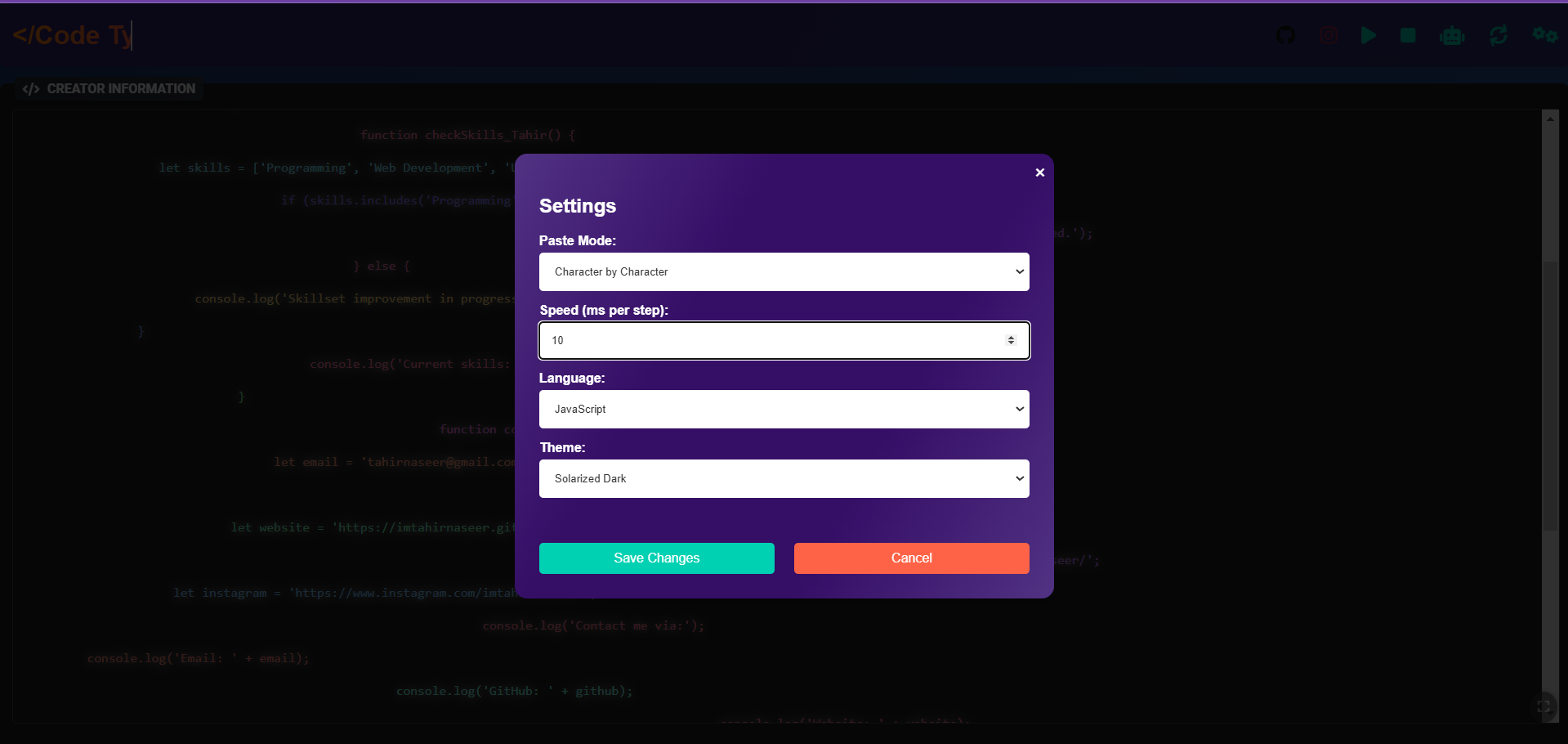Click the Code Typer logo title

[72, 35]
